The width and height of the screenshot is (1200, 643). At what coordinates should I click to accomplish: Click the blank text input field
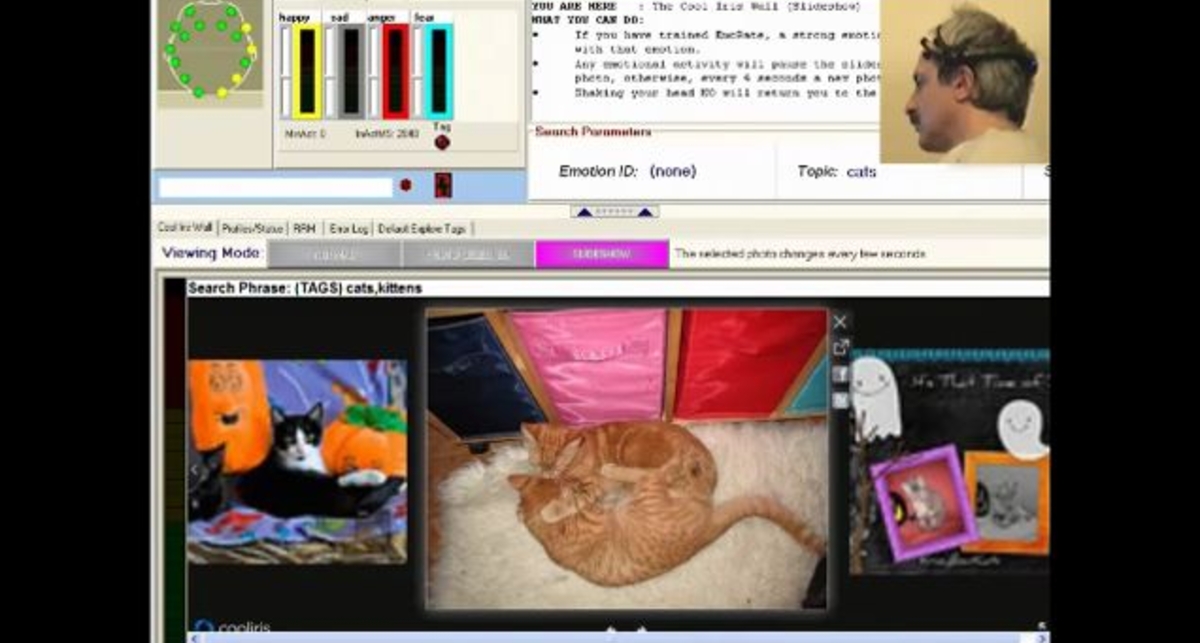coord(275,187)
